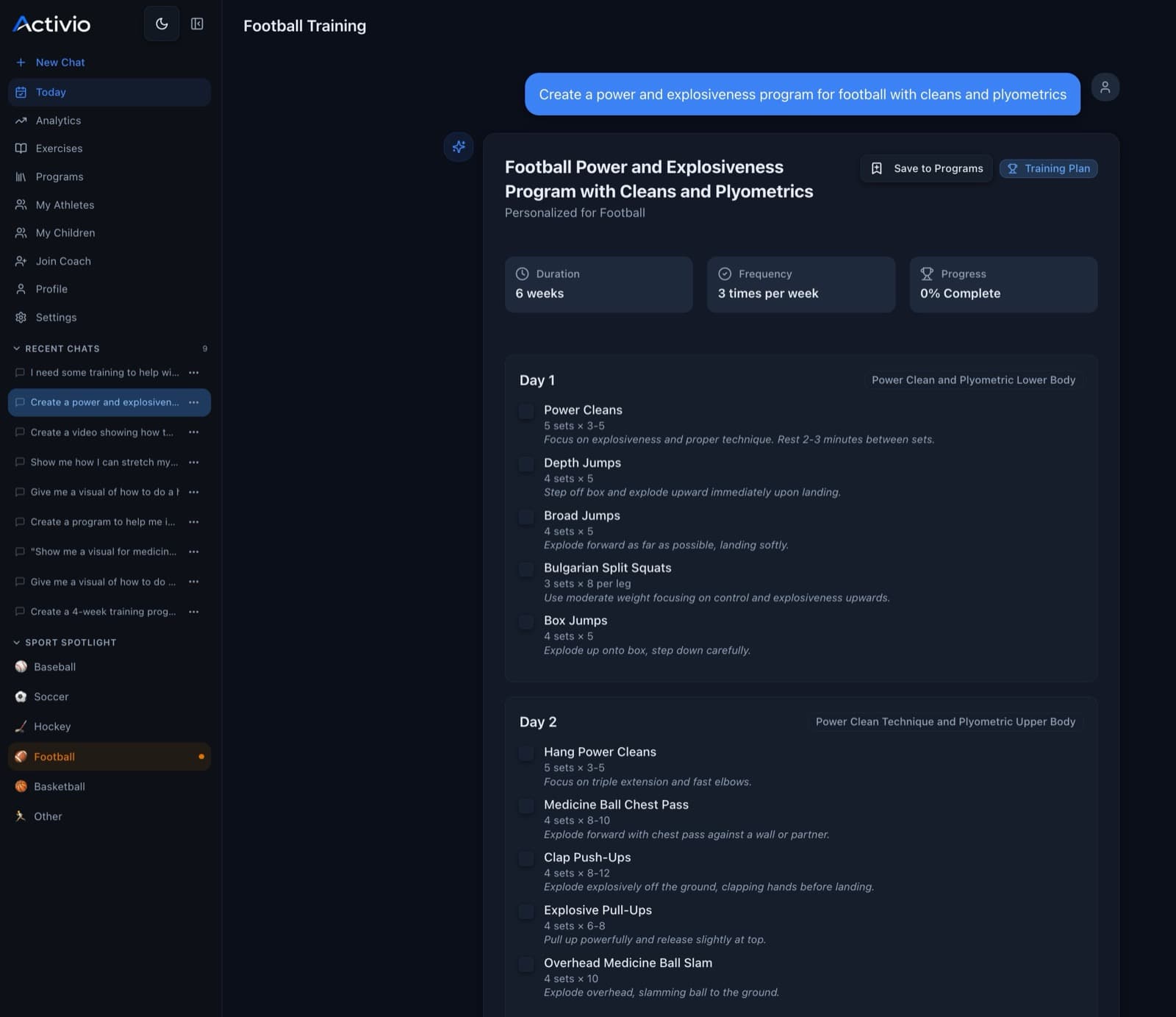The width and height of the screenshot is (1176, 1017).
Task: Check off Box Jumps exercise
Action: point(526,622)
